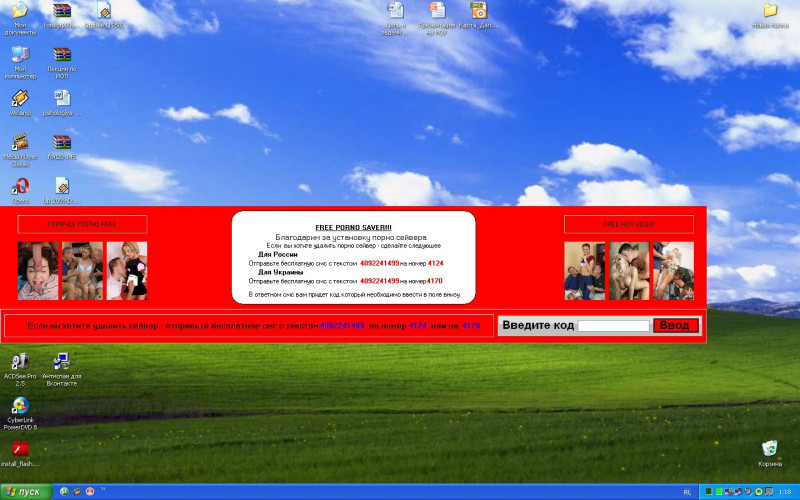Click the Opera quick launch icon

[x=90, y=492]
